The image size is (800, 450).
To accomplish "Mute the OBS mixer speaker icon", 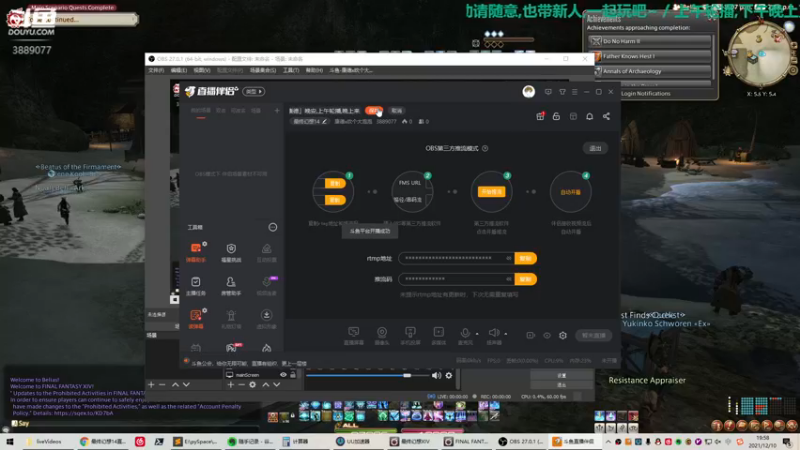I will [x=436, y=376].
